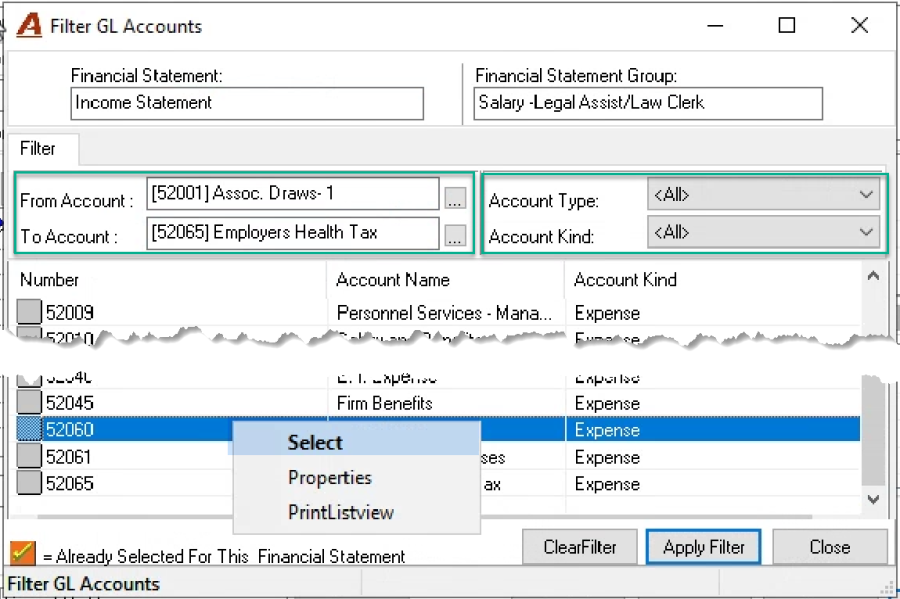Click the Financial Statement field
The height and width of the screenshot is (599, 900).
pos(247,103)
